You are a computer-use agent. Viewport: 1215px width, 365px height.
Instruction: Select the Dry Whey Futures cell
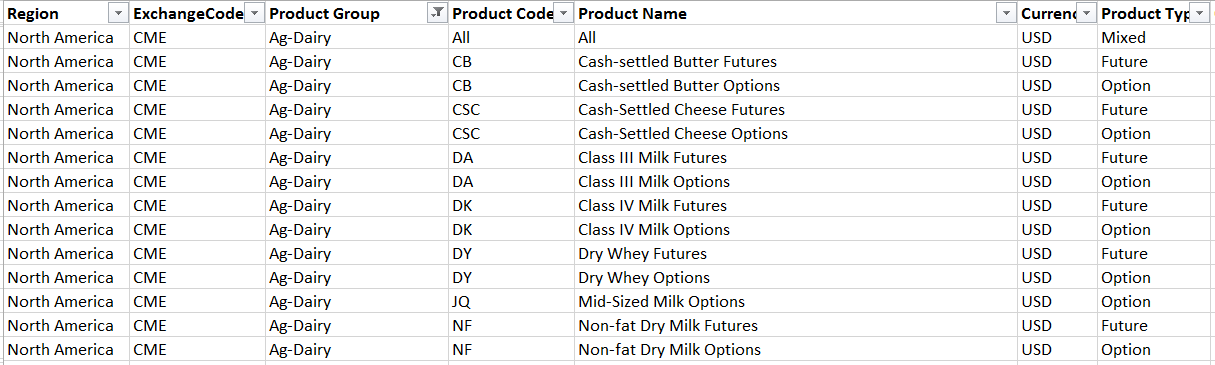point(796,253)
